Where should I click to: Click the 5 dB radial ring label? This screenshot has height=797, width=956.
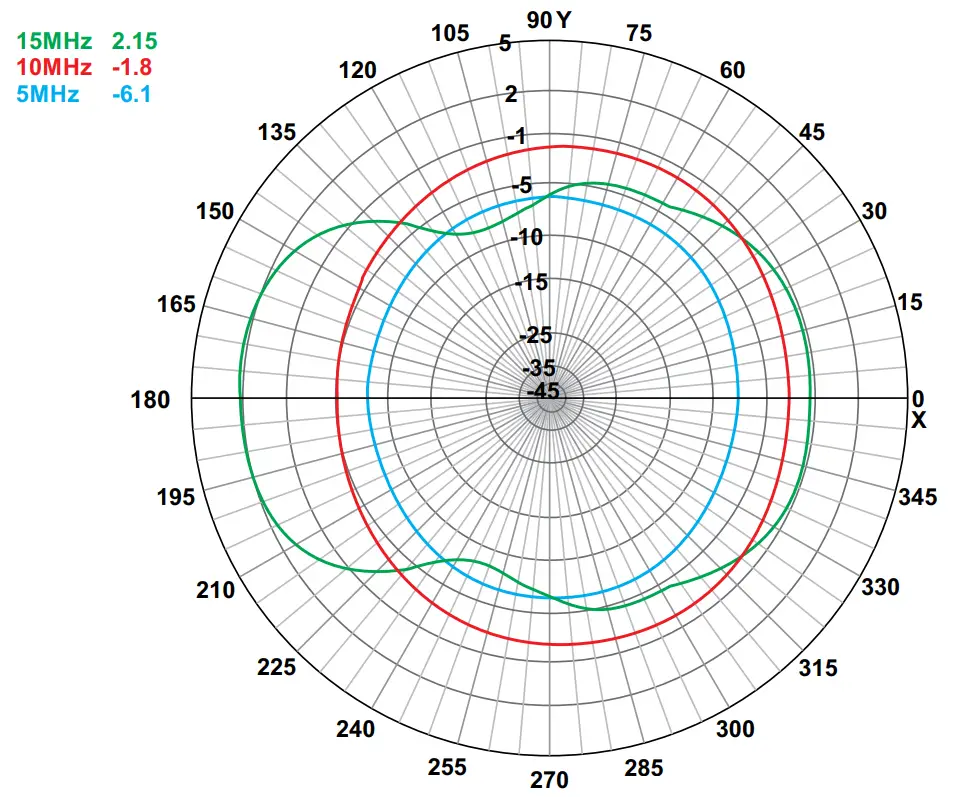click(505, 44)
